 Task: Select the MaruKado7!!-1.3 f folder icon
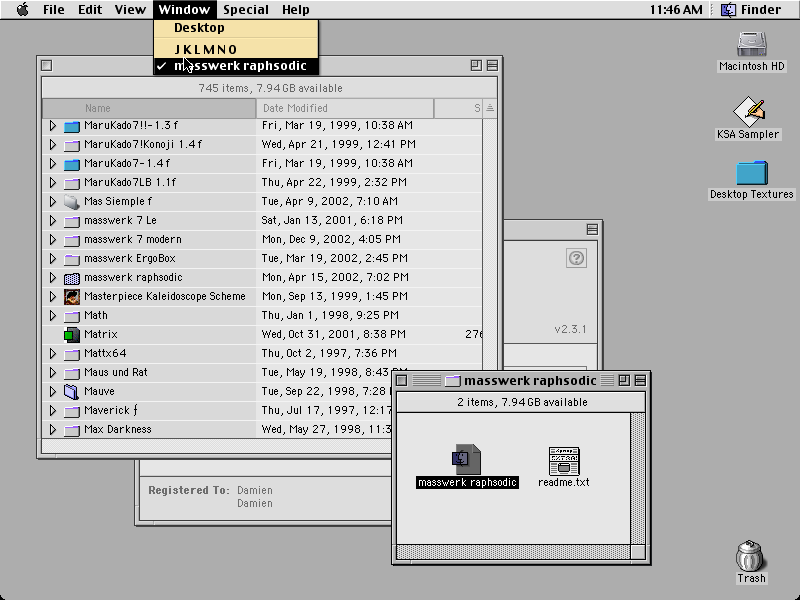pos(72,126)
